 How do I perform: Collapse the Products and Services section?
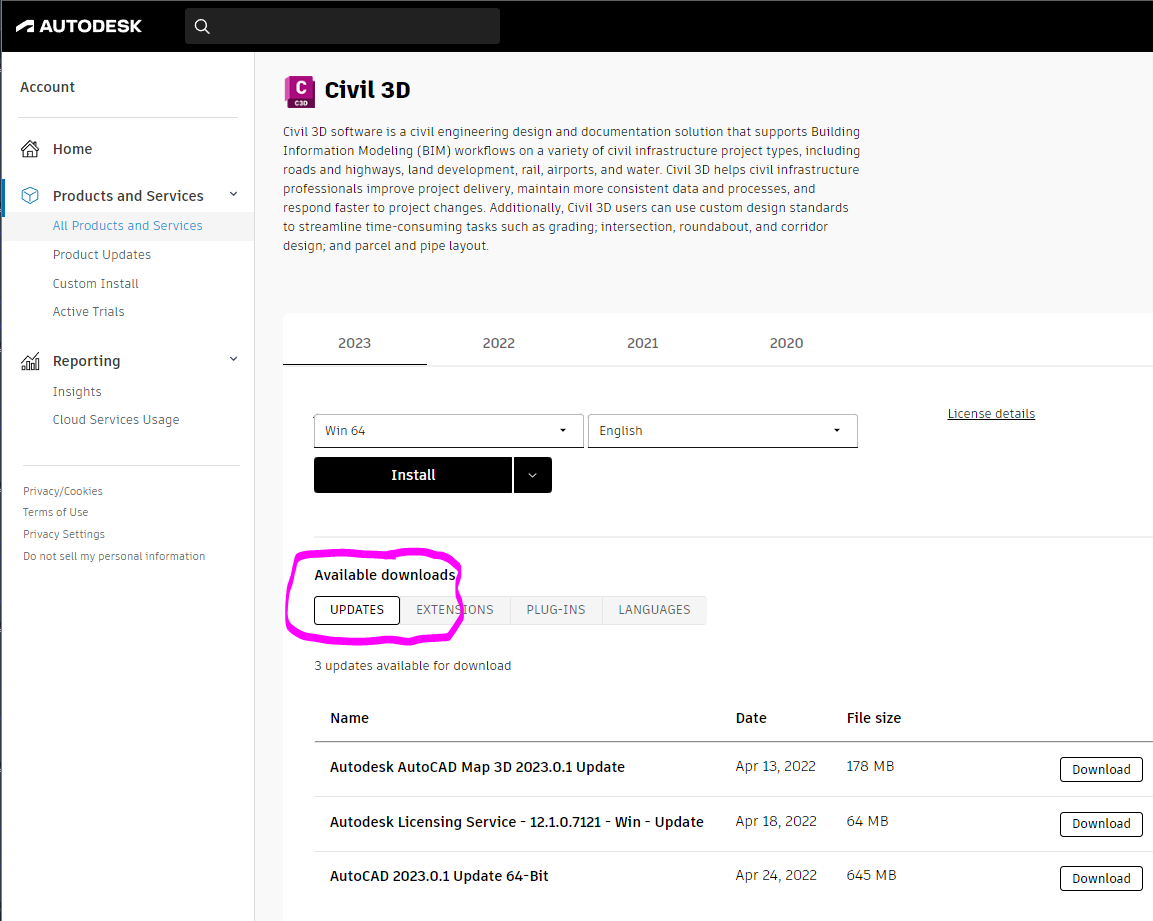(232, 195)
